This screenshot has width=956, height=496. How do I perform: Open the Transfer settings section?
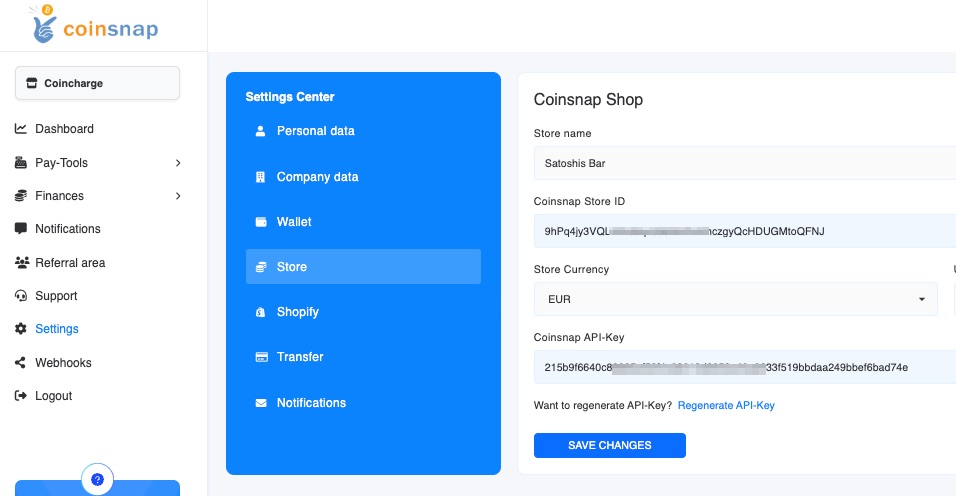(x=300, y=357)
